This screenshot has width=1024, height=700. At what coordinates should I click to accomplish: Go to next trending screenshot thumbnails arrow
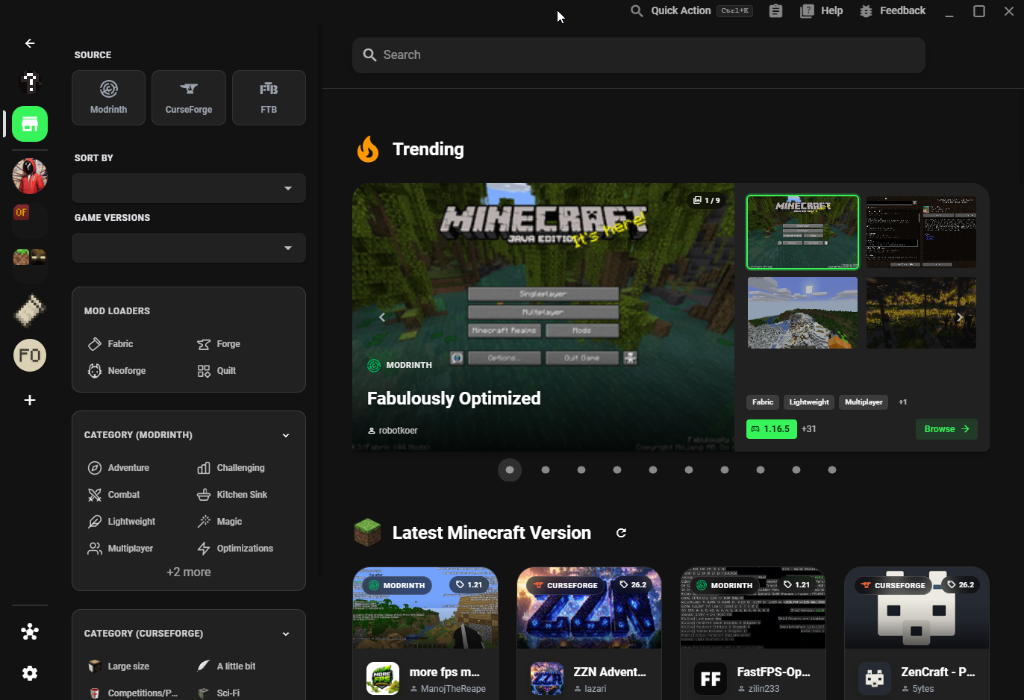tap(960, 317)
